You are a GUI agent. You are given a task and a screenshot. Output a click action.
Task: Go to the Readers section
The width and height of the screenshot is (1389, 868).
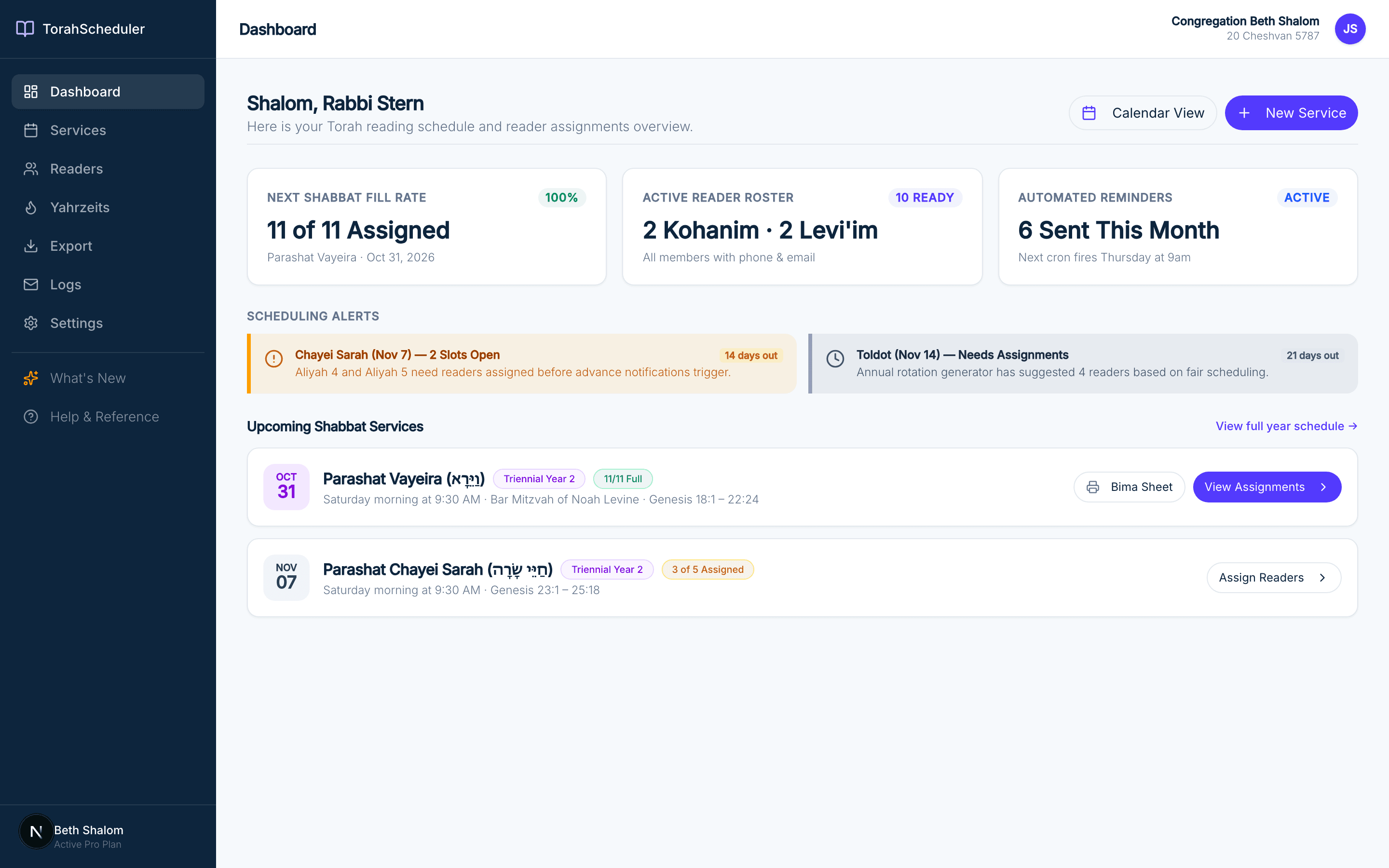tap(108, 169)
